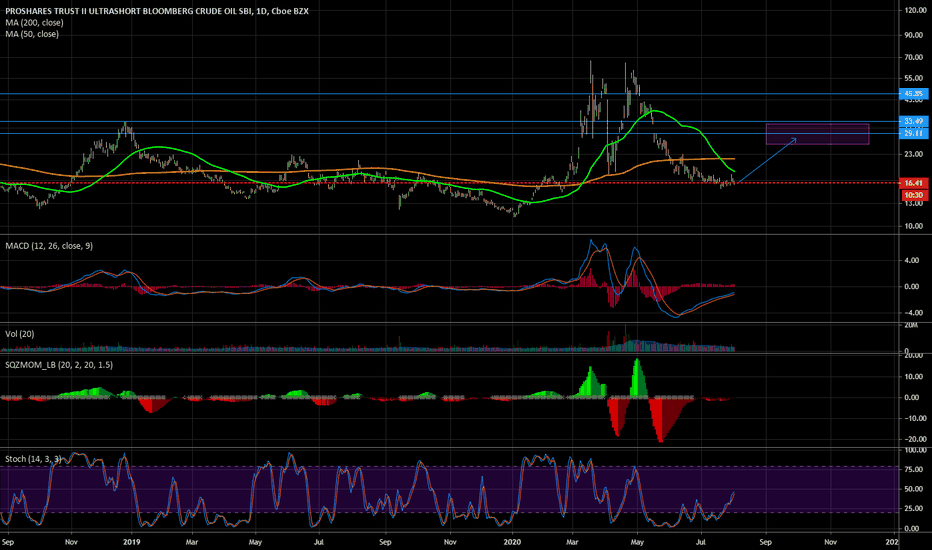Click the 4.00 value on MACD axis

pyautogui.click(x=912, y=260)
